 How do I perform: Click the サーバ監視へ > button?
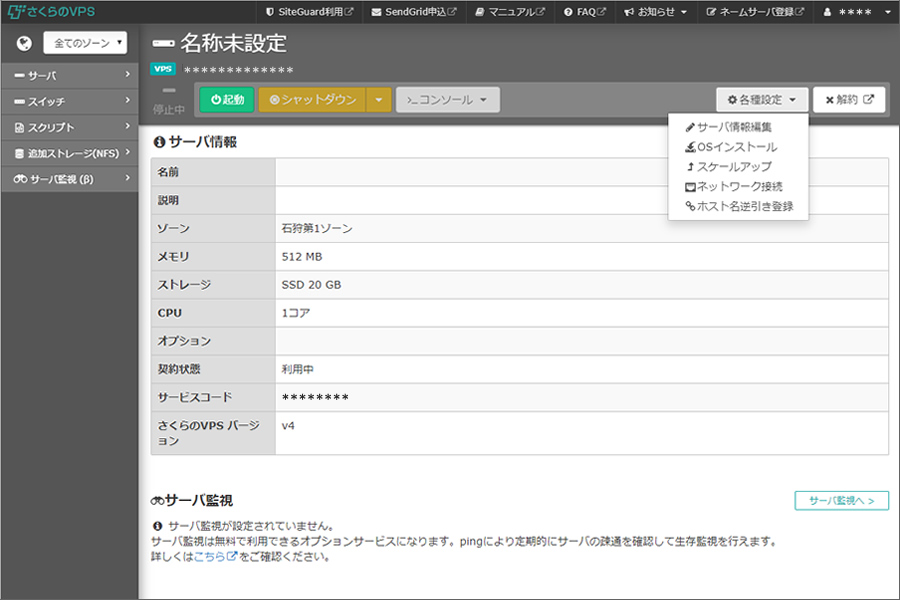point(841,501)
